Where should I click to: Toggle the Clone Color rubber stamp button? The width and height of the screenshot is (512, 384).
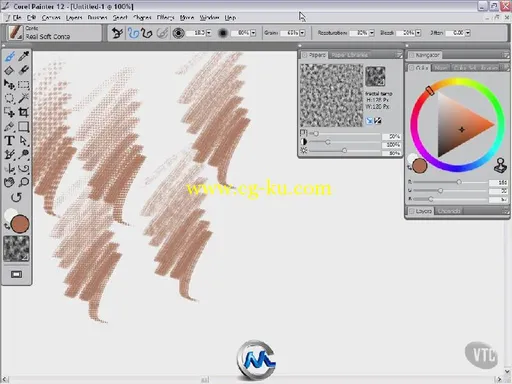pos(500,166)
